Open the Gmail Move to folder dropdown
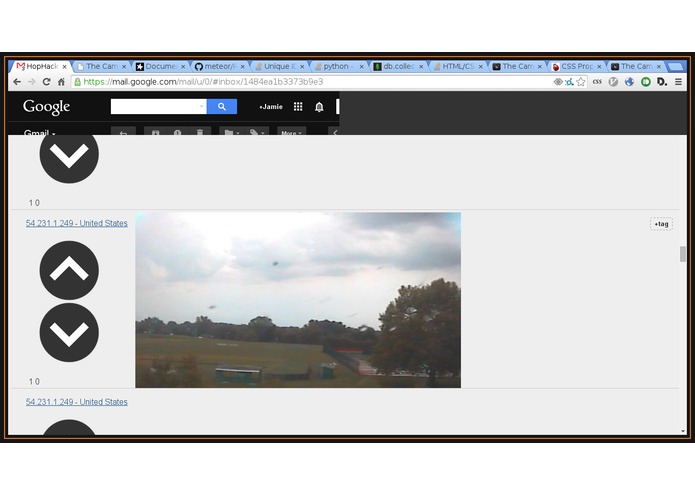Image resolution: width=695 pixels, height=494 pixels. pyautogui.click(x=231, y=132)
